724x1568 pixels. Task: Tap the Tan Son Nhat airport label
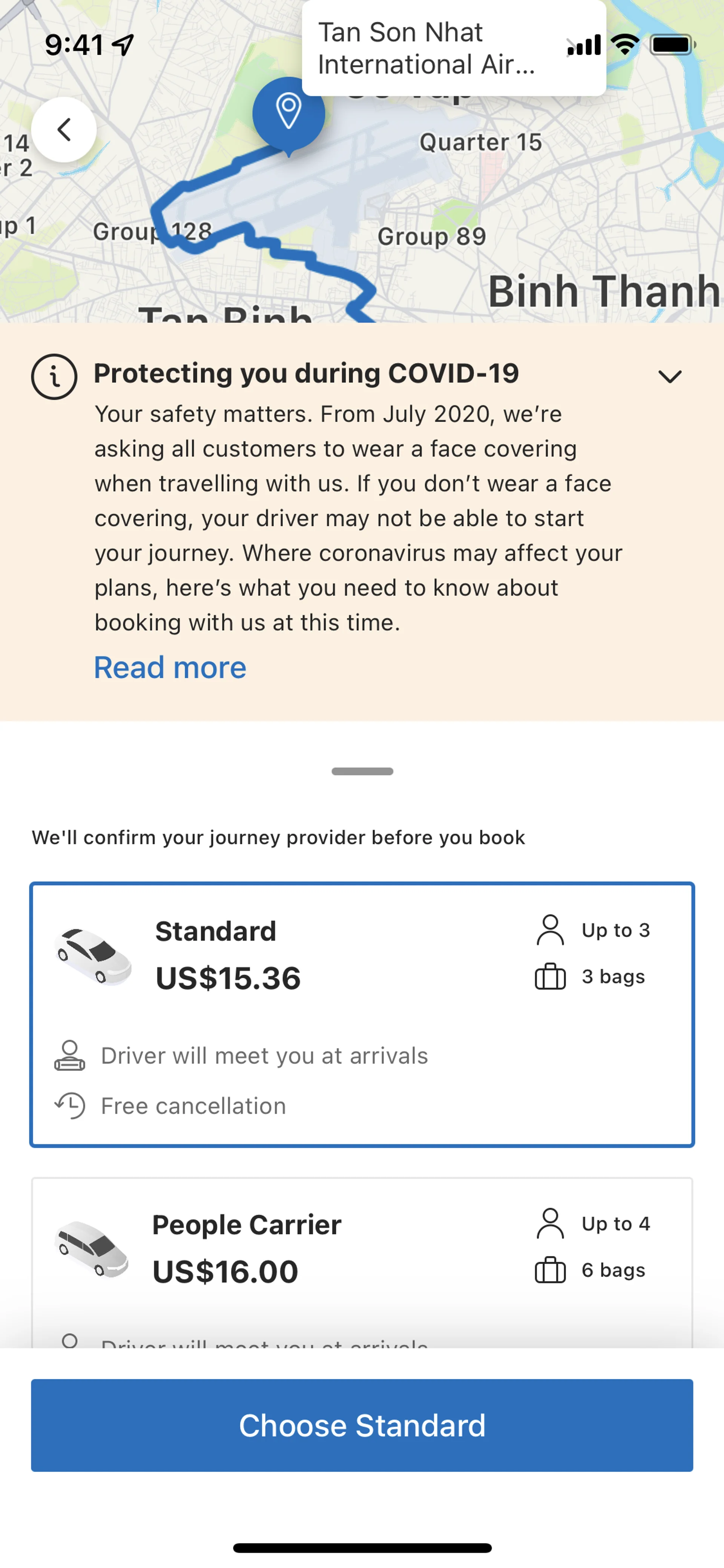426,49
